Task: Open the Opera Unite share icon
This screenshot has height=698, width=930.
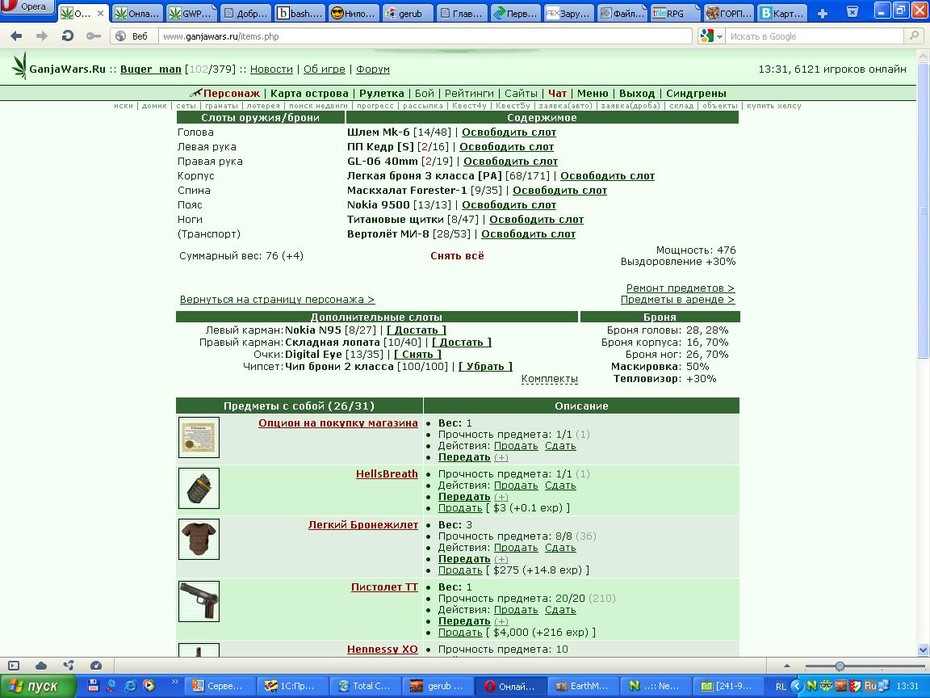Action: point(68,665)
